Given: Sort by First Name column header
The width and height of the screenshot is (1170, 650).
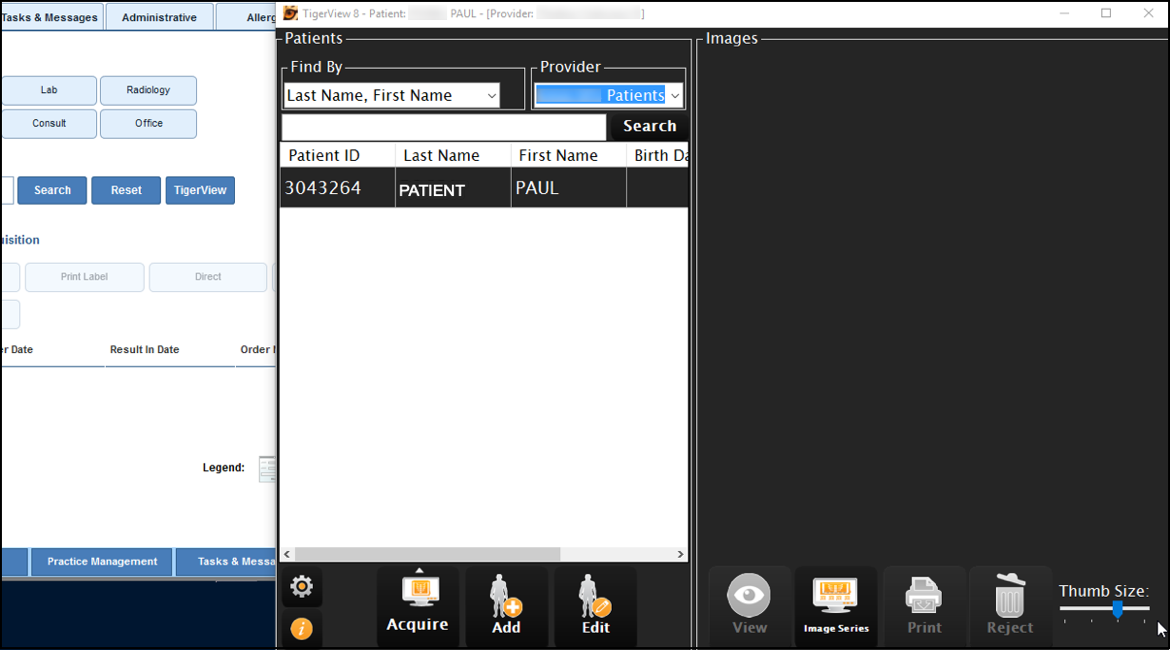Looking at the screenshot, I should tap(569, 155).
